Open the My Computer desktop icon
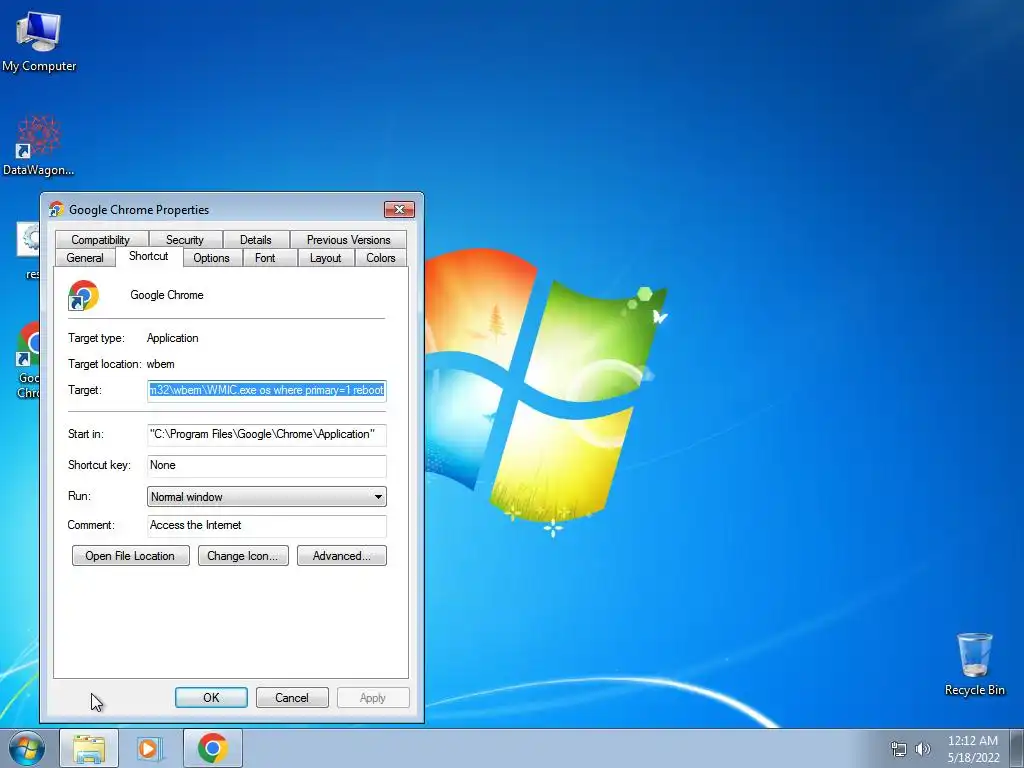 click(39, 40)
